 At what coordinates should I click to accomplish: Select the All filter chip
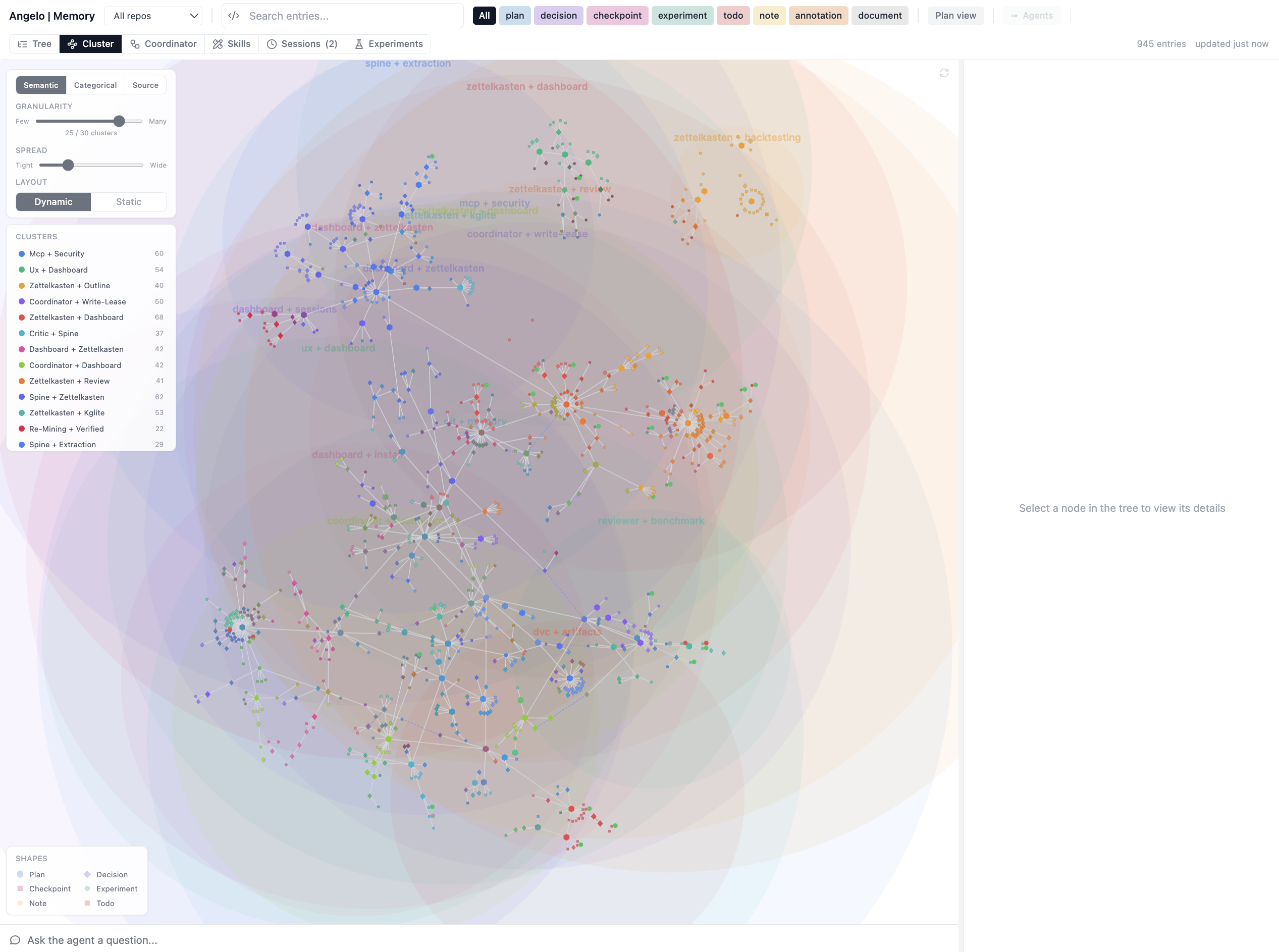[x=484, y=16]
